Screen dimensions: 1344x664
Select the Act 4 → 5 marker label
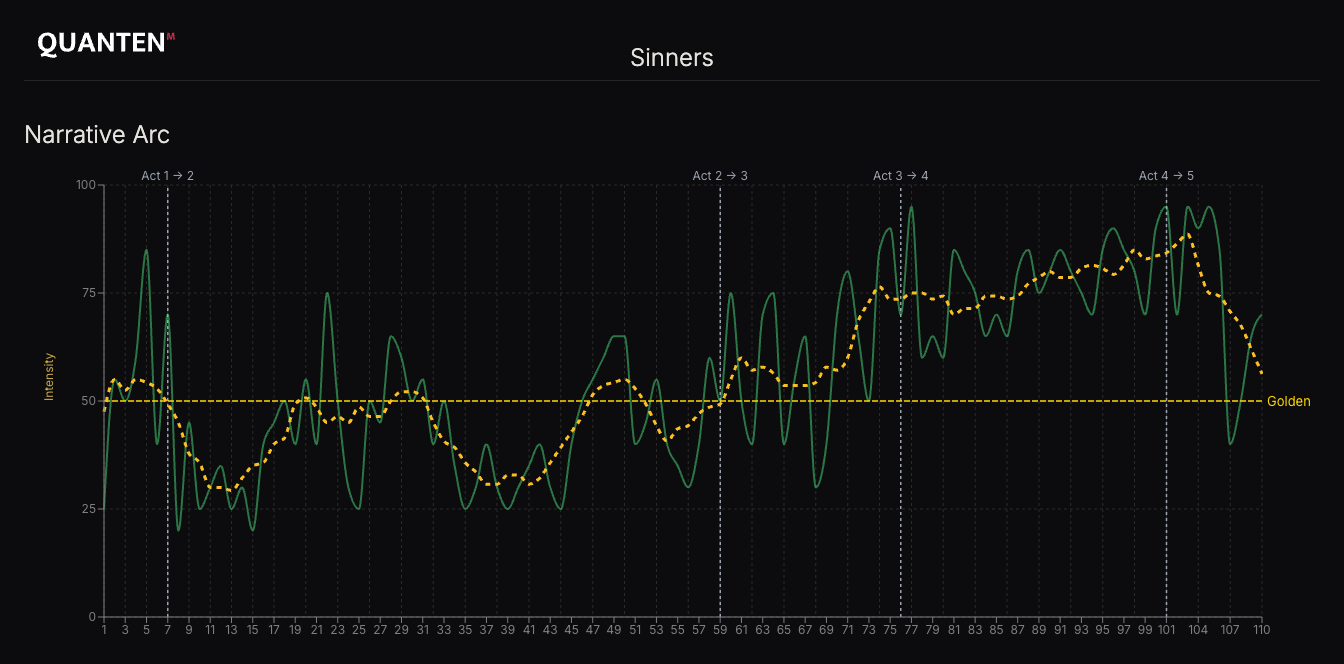click(x=1166, y=176)
